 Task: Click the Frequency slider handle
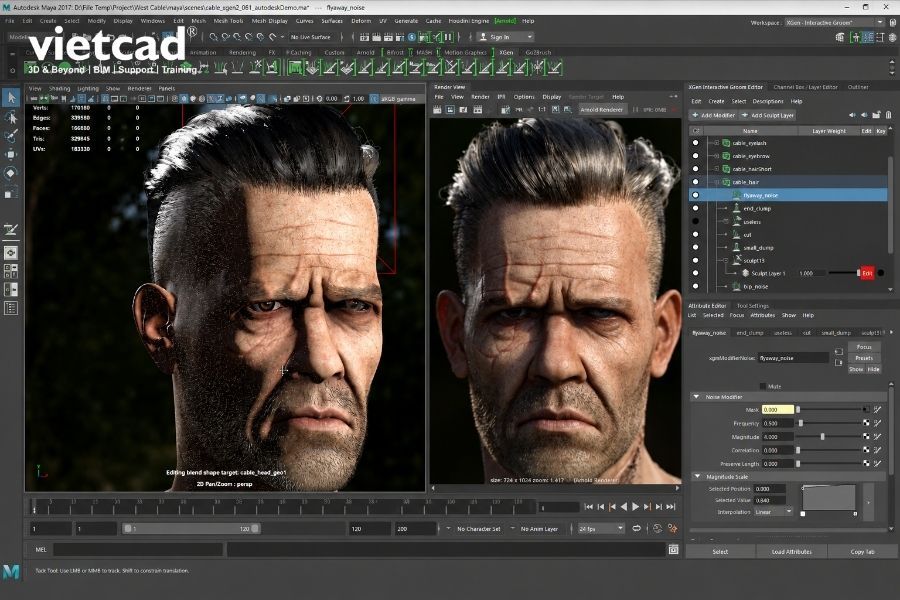point(801,423)
